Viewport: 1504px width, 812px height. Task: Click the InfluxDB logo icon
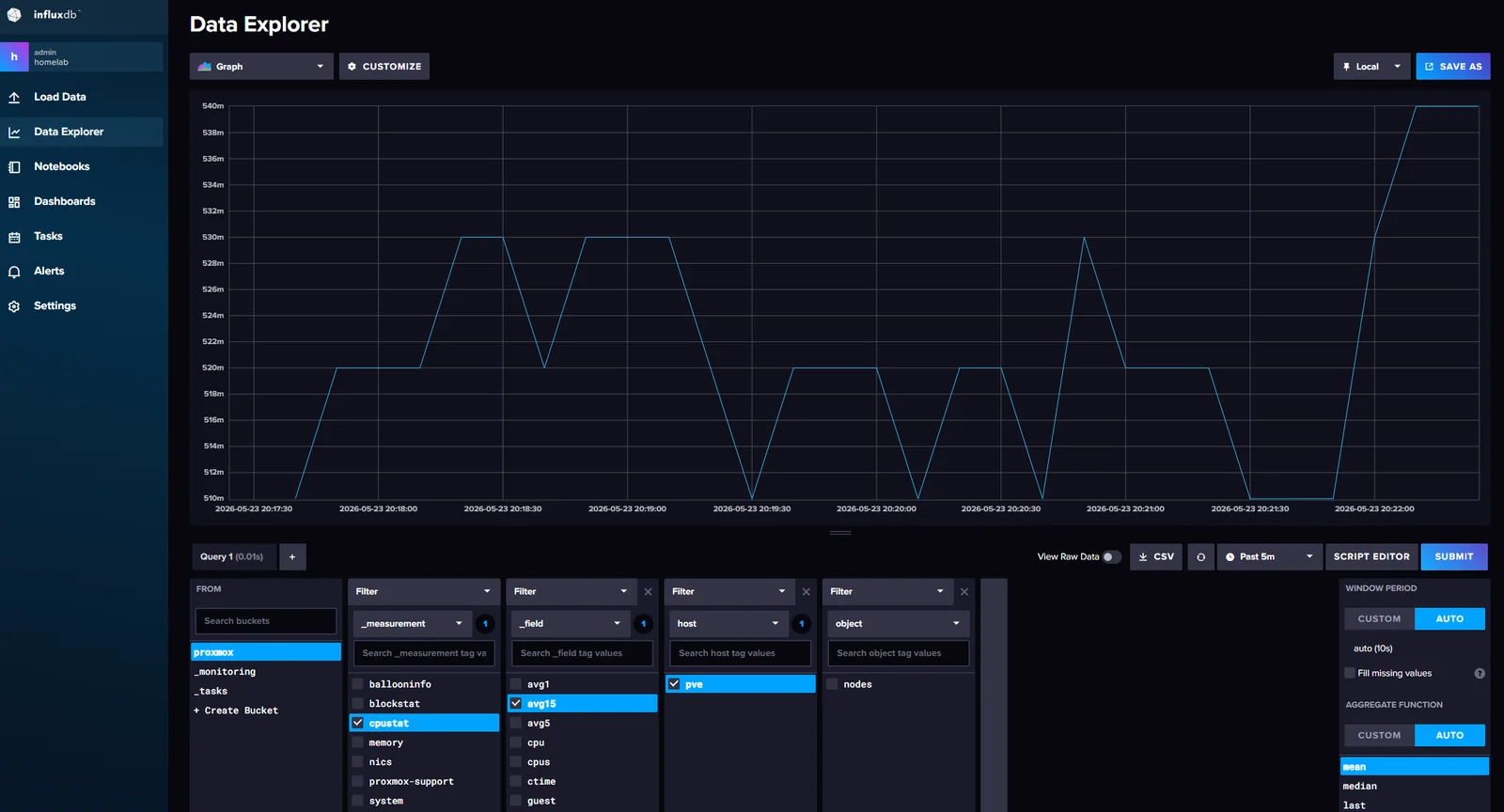(14, 14)
